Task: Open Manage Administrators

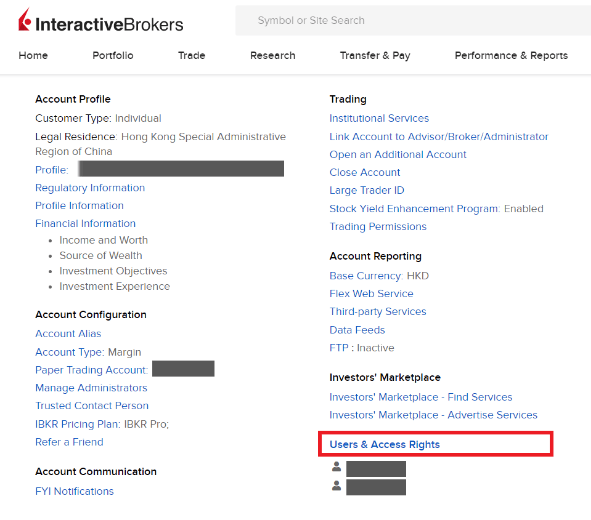Action: point(91,388)
